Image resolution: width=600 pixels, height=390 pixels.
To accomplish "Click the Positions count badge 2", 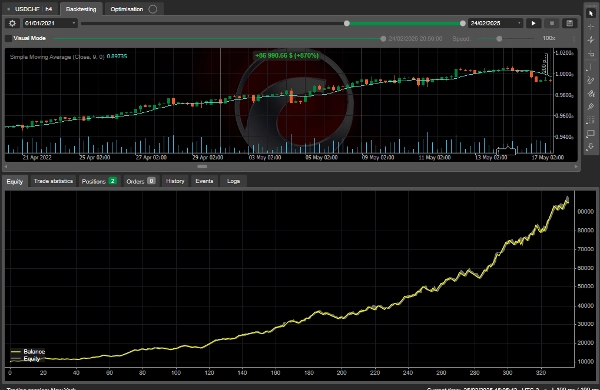I will point(112,181).
